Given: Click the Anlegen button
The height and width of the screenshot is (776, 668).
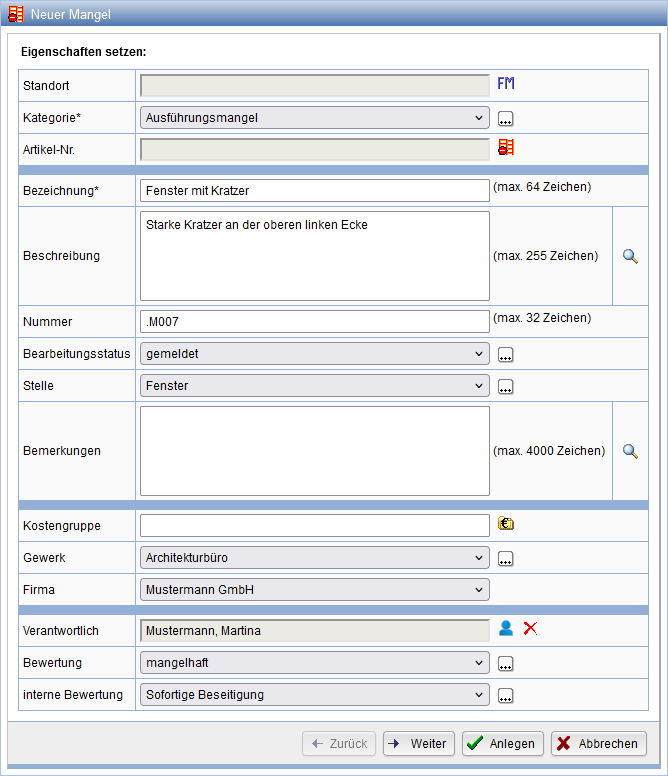Looking at the screenshot, I should 503,744.
